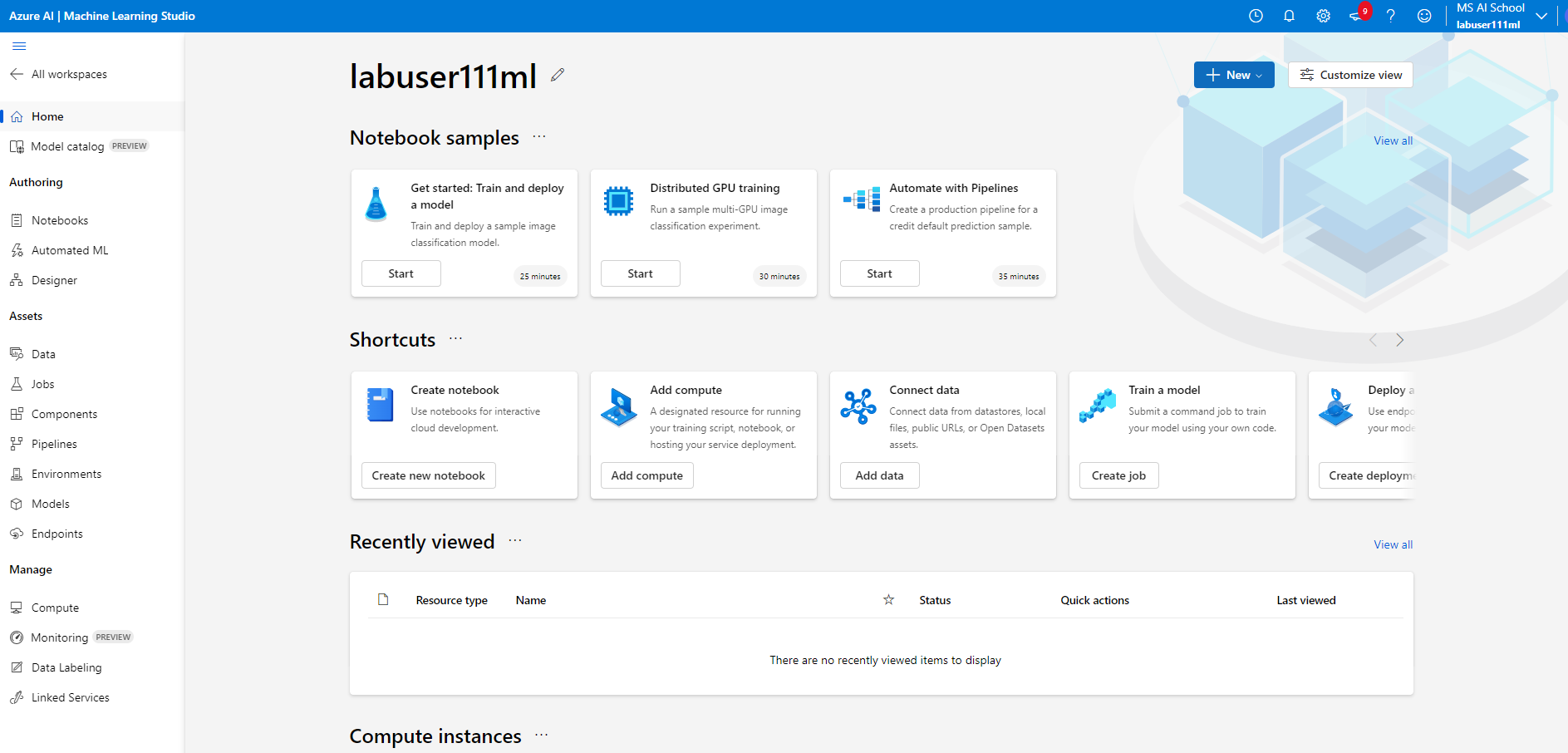Click View all for Recently viewed
The width and height of the screenshot is (1568, 753).
(1393, 544)
